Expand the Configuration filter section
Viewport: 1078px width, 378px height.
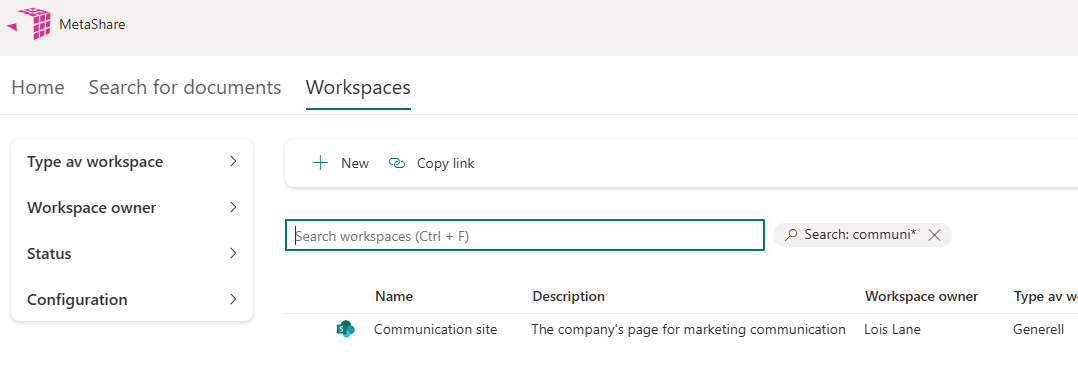pos(132,300)
